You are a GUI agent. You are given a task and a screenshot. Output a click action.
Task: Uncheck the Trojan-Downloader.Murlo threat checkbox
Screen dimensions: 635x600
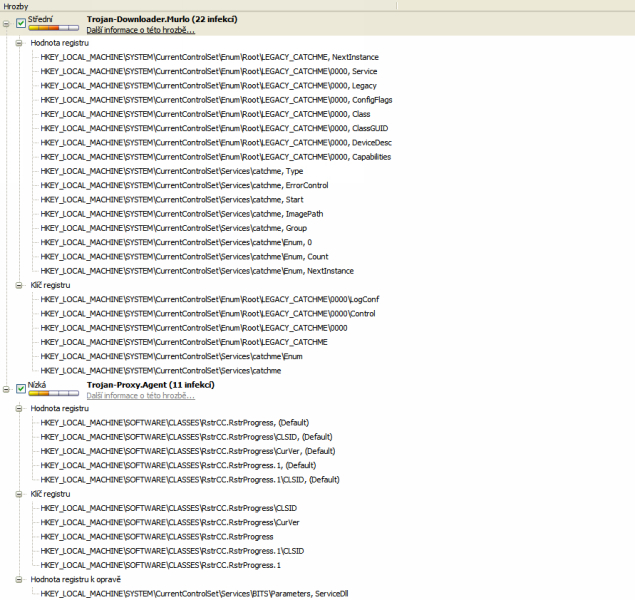pyautogui.click(x=21, y=23)
